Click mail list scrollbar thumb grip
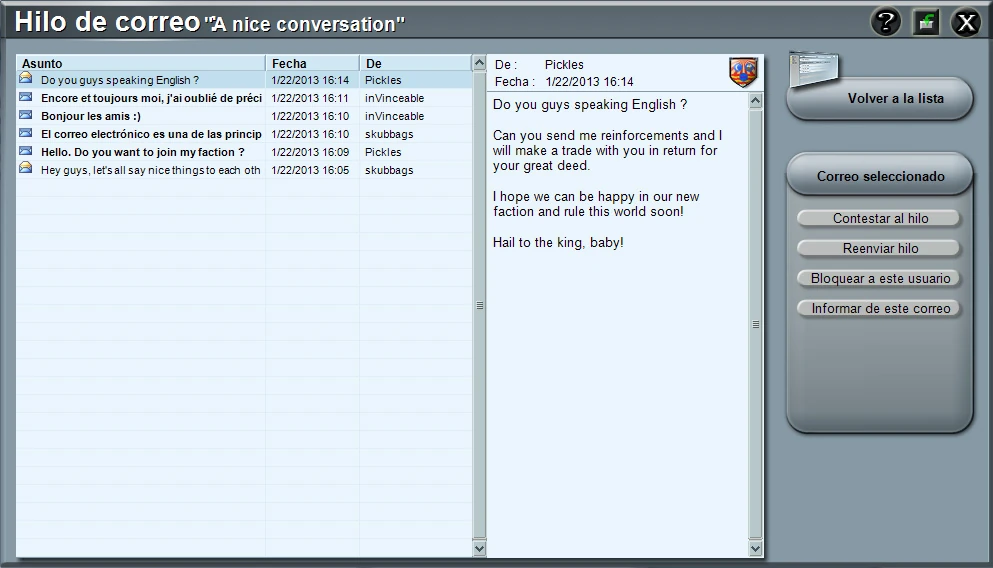993x568 pixels. point(479,305)
